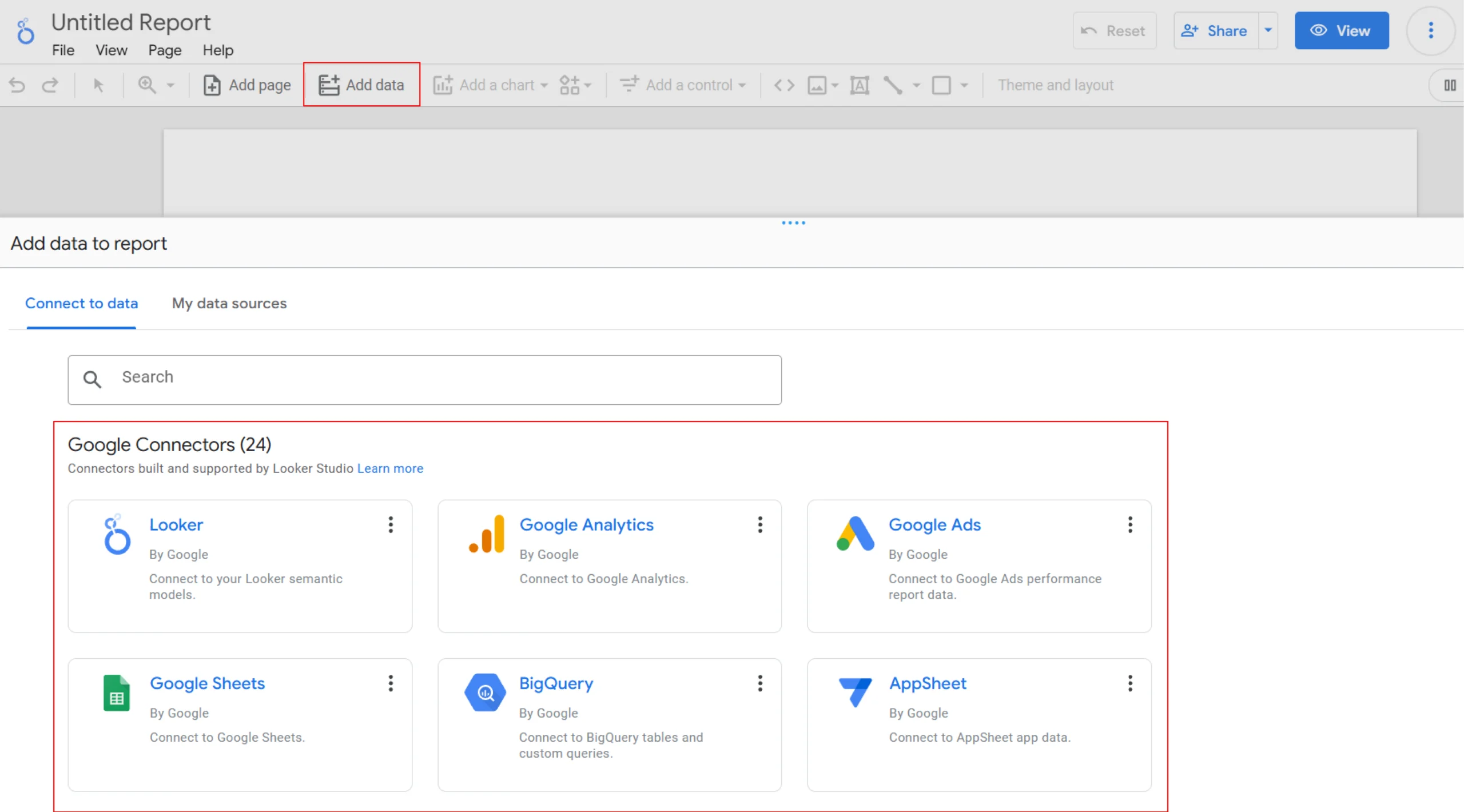Open AppSheet card options menu
Viewport: 1464px width, 812px height.
pyautogui.click(x=1130, y=683)
